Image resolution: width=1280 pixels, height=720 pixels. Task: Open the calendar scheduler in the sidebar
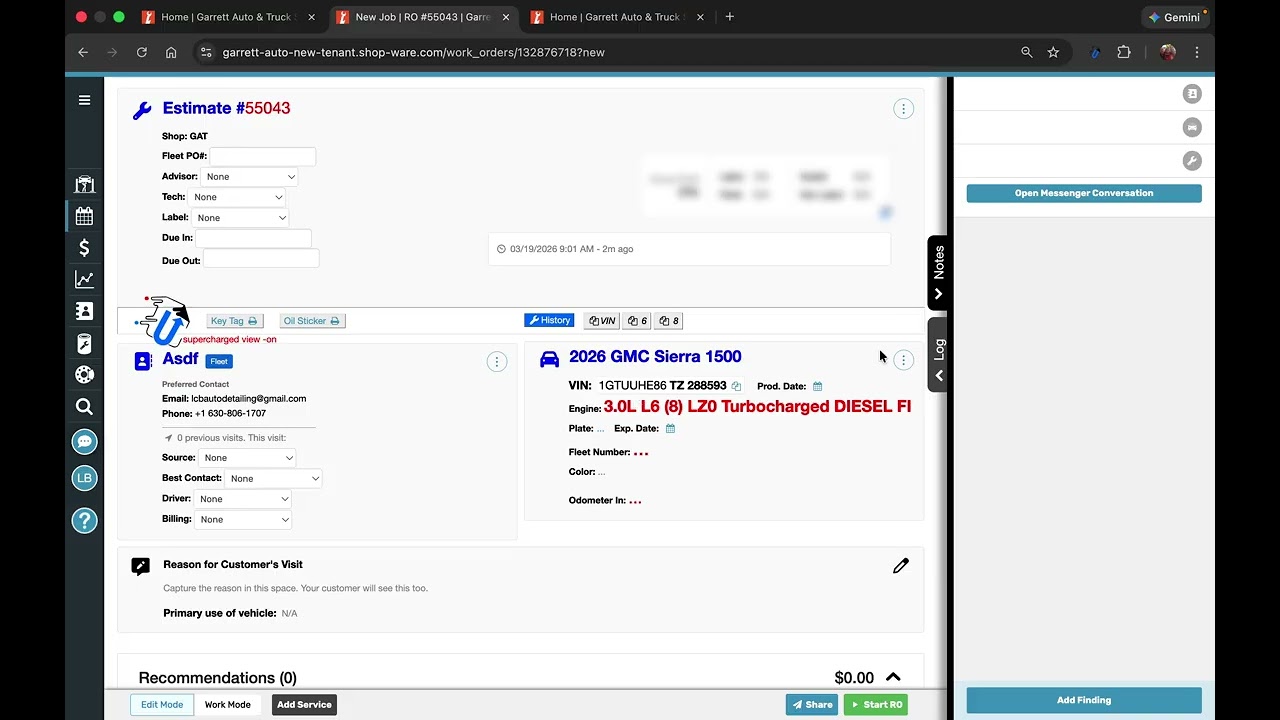coord(84,216)
